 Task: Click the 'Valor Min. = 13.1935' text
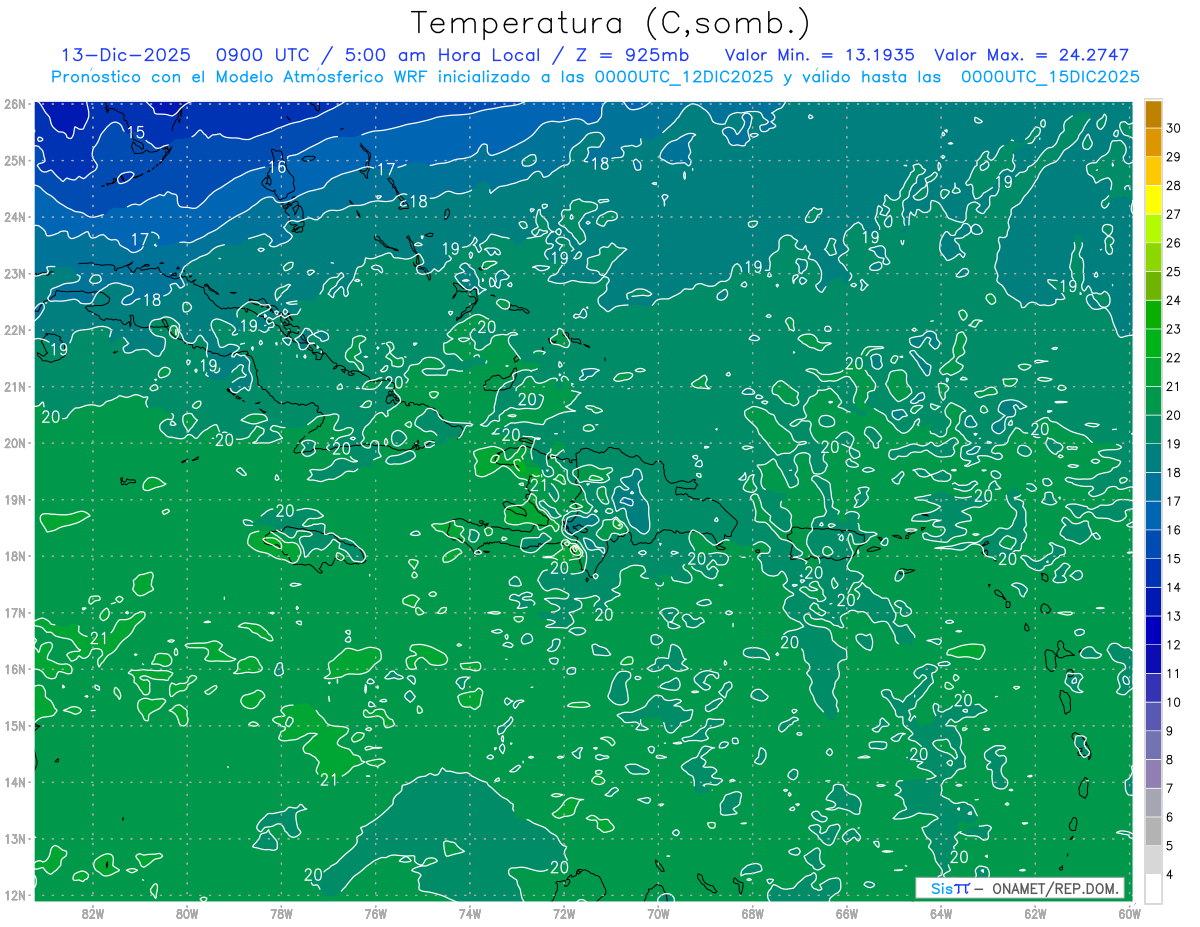(819, 55)
